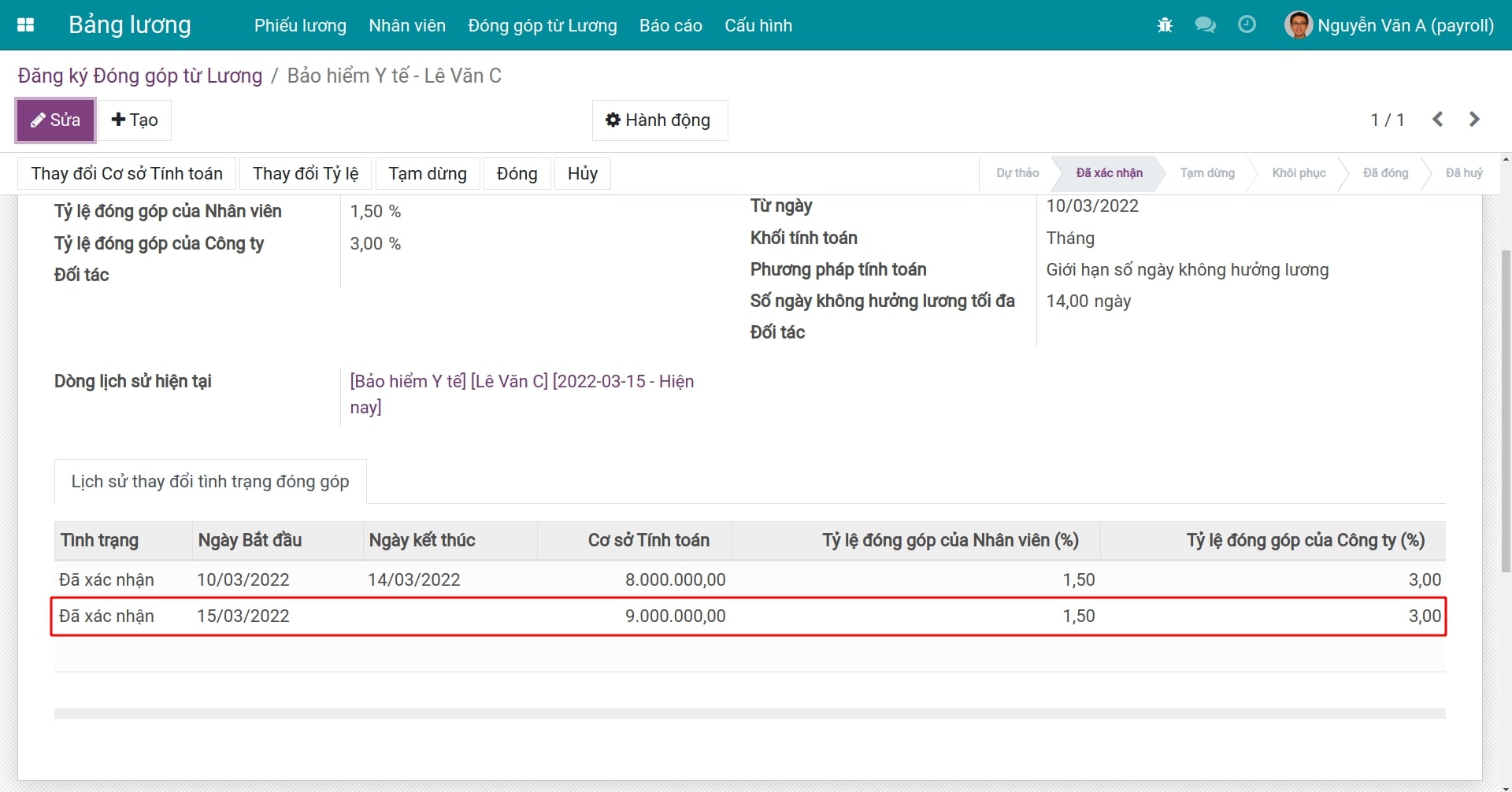Expand the Hành động actions dropdown
The width and height of the screenshot is (1512, 792).
pos(659,120)
